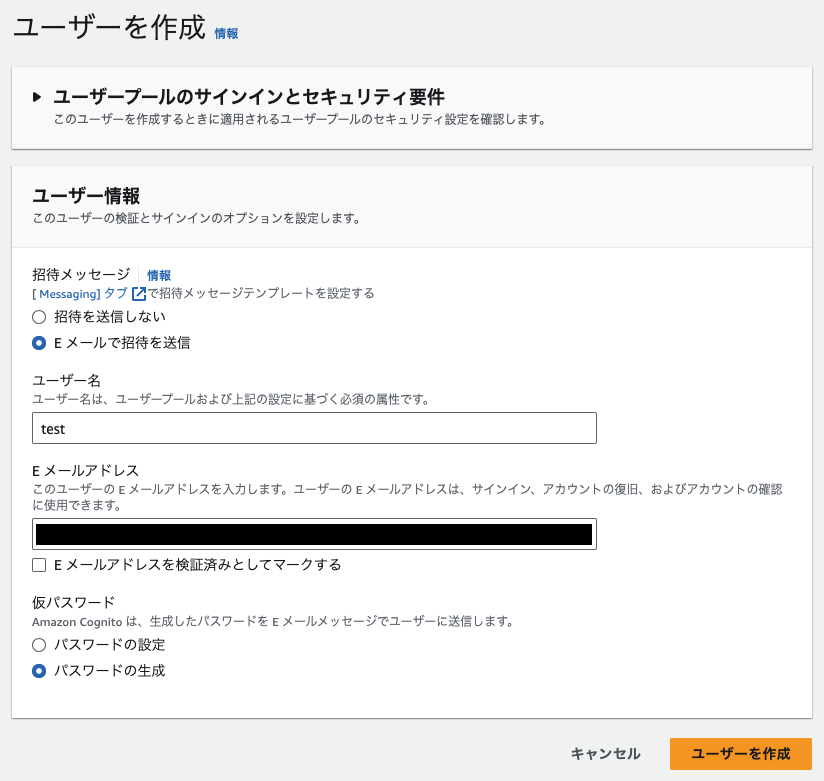Focus the Eメールアドレス input field
Image resolution: width=824 pixels, height=781 pixels.
pyautogui.click(x=314, y=534)
